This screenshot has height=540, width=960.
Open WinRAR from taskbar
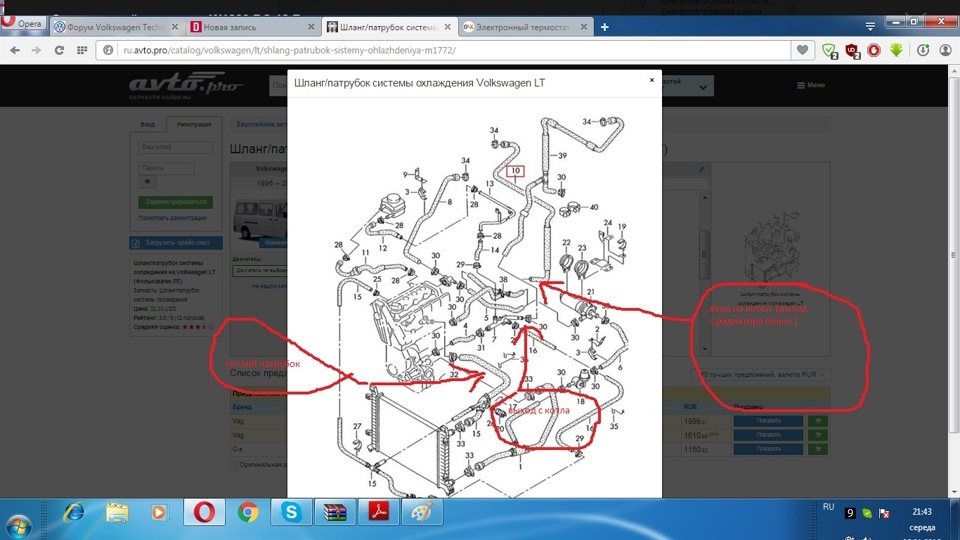click(335, 512)
